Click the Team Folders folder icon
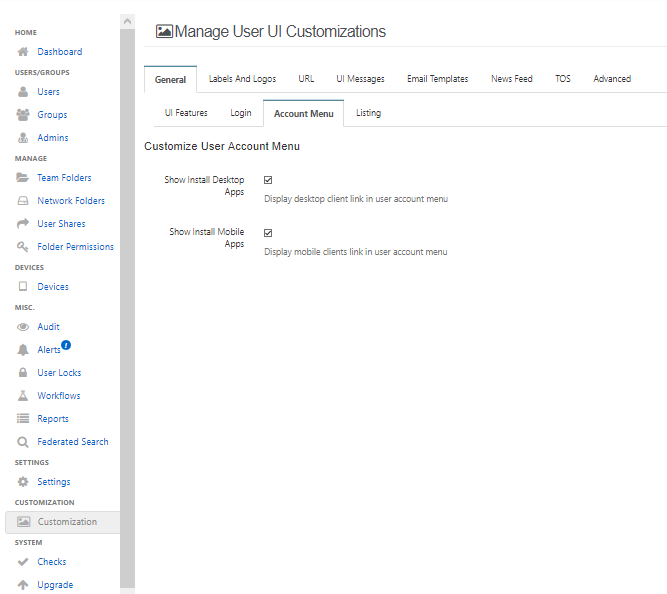Viewport: 667px width, 594px height. tap(23, 178)
